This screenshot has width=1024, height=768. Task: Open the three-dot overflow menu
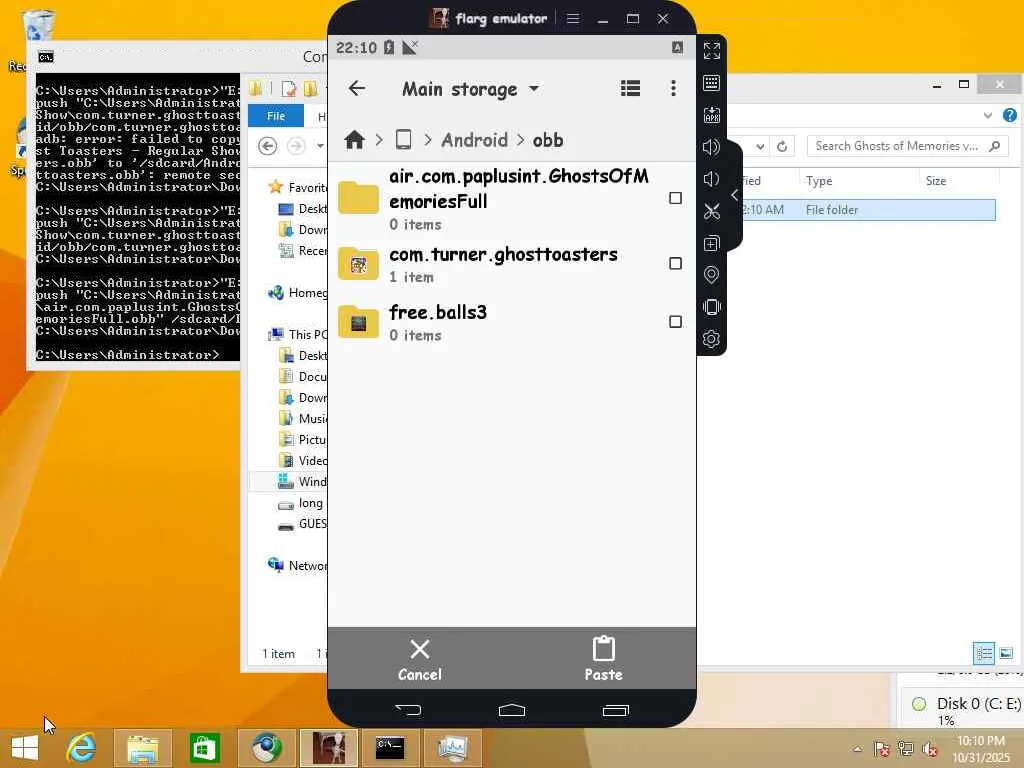(x=673, y=88)
